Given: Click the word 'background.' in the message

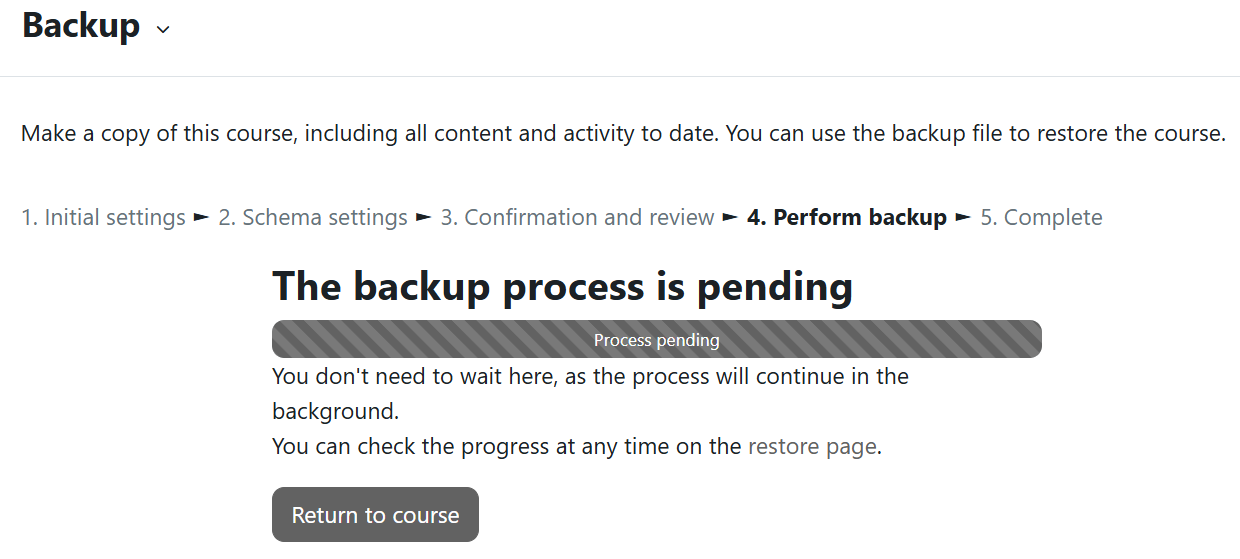Looking at the screenshot, I should coord(335,411).
